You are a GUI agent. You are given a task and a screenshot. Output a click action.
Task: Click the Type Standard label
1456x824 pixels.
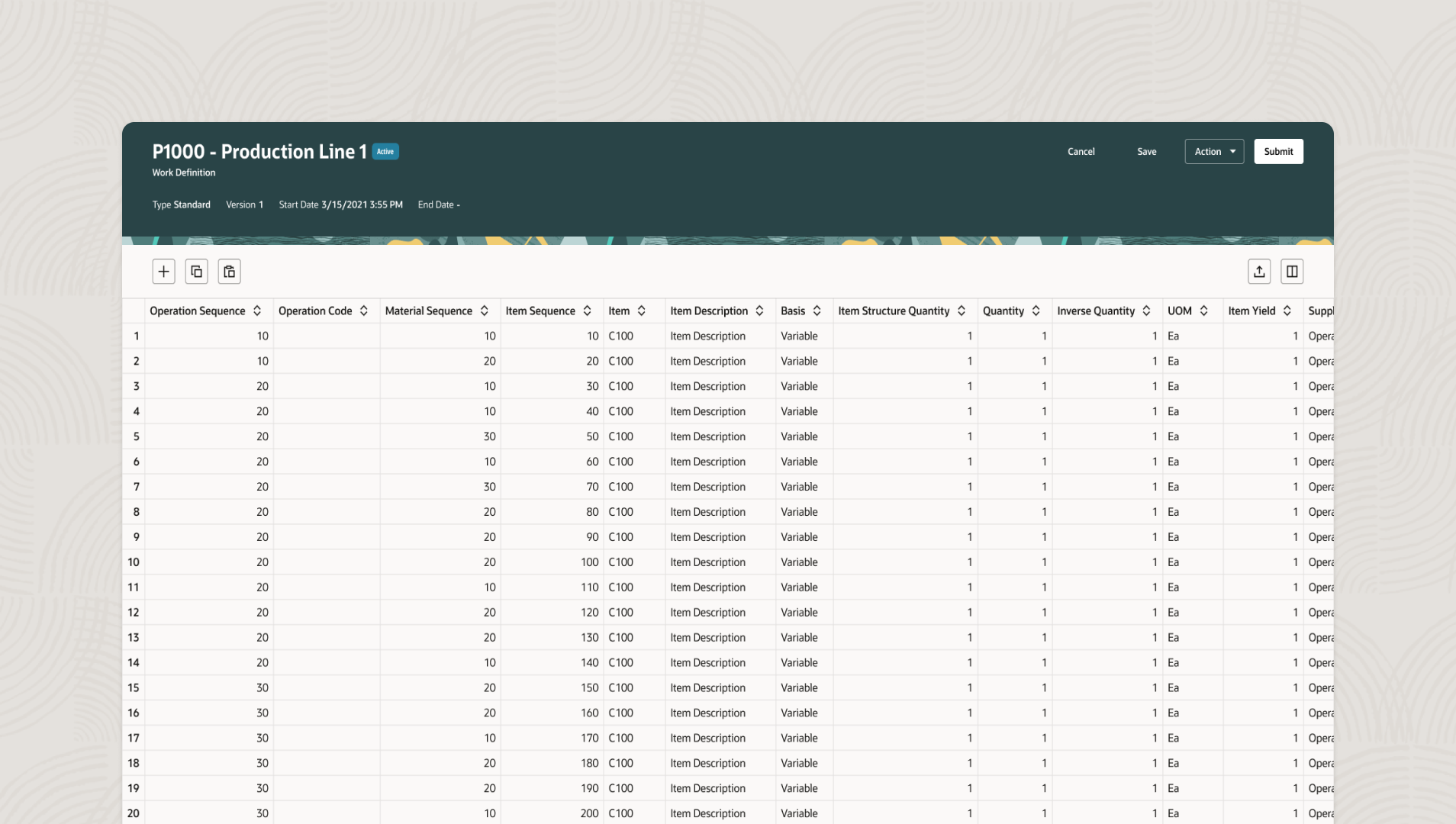[x=181, y=205]
